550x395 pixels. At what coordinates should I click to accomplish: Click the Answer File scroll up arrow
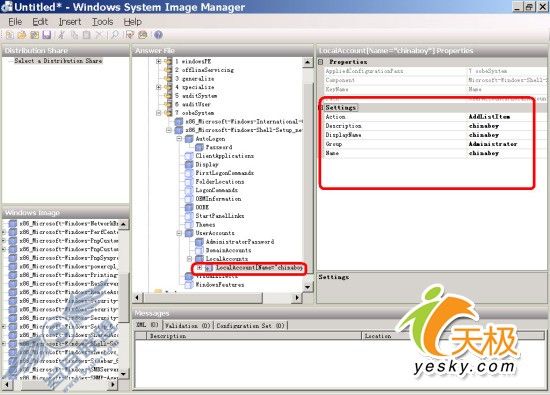(308, 62)
